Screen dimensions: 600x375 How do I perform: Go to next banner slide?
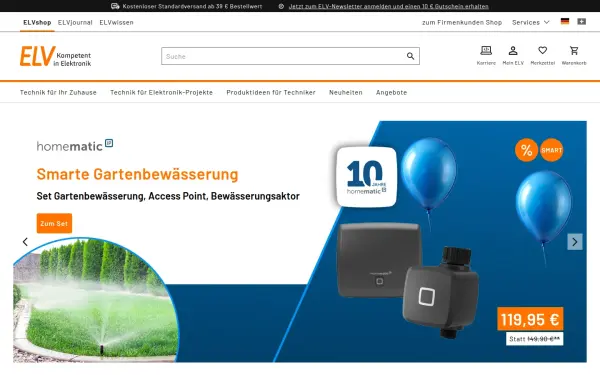(575, 242)
